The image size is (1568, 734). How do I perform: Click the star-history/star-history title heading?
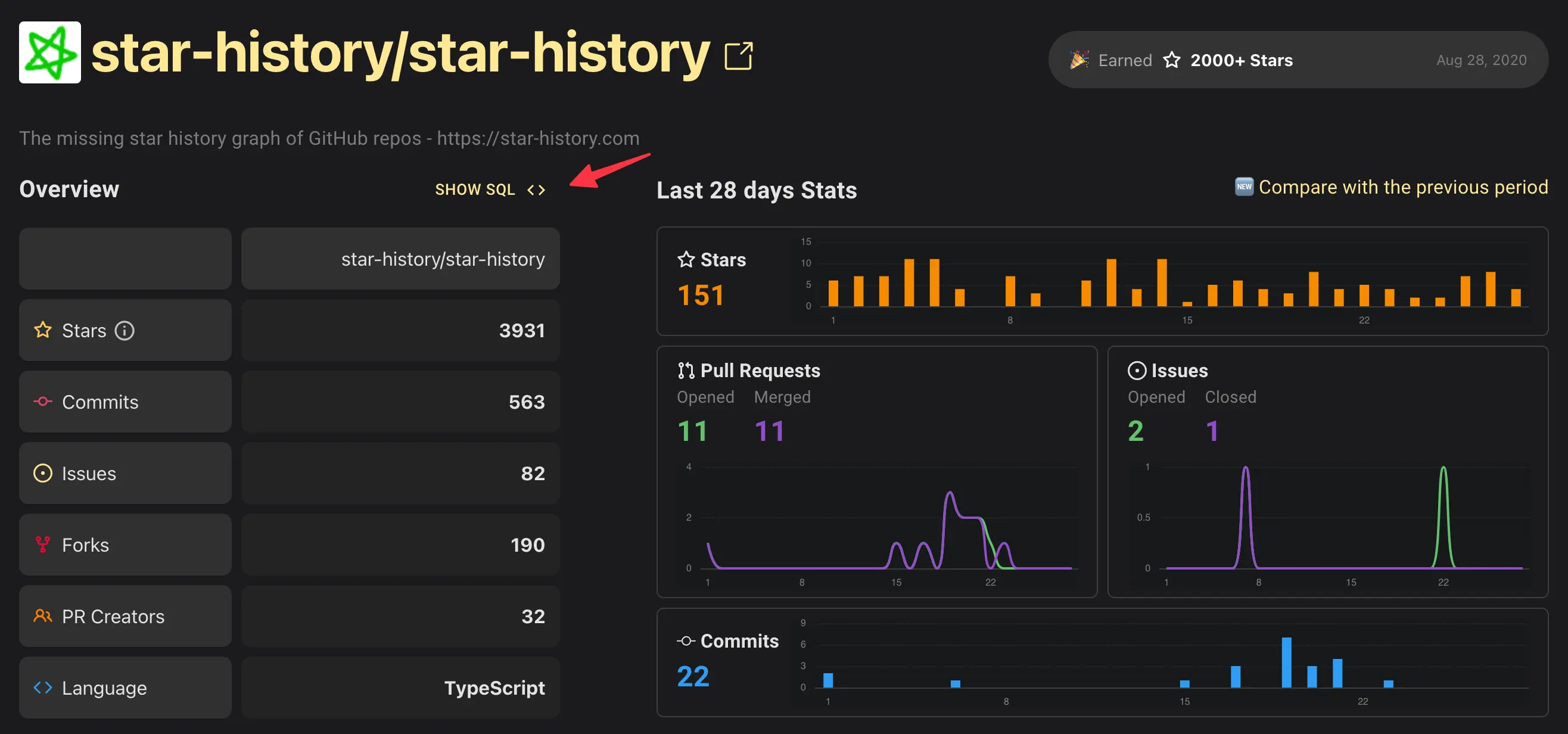400,54
